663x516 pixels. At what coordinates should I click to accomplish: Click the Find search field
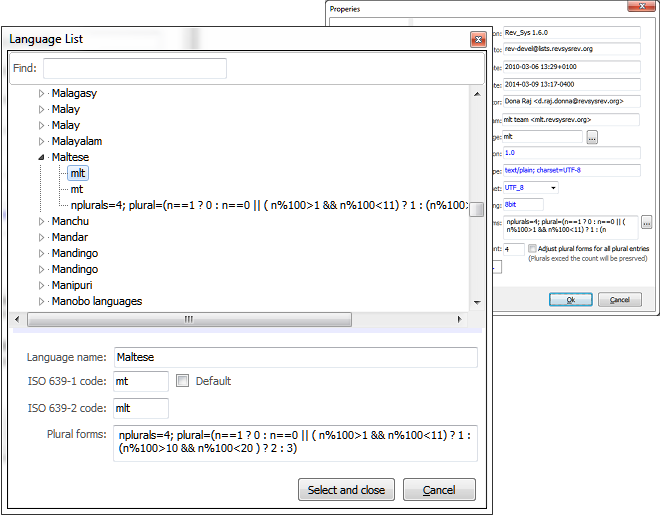tap(135, 69)
